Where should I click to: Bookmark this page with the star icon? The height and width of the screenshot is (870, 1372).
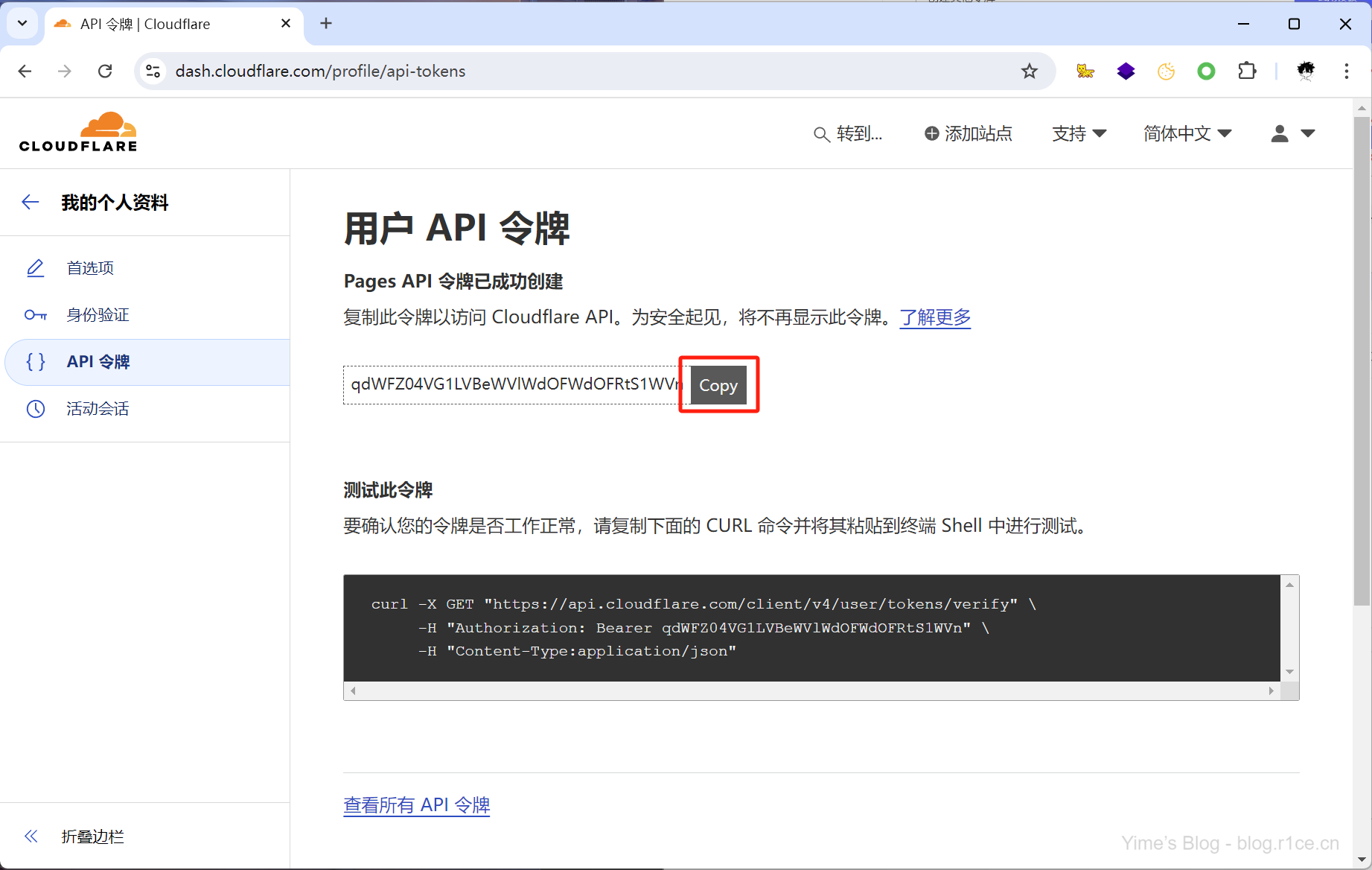1029,71
